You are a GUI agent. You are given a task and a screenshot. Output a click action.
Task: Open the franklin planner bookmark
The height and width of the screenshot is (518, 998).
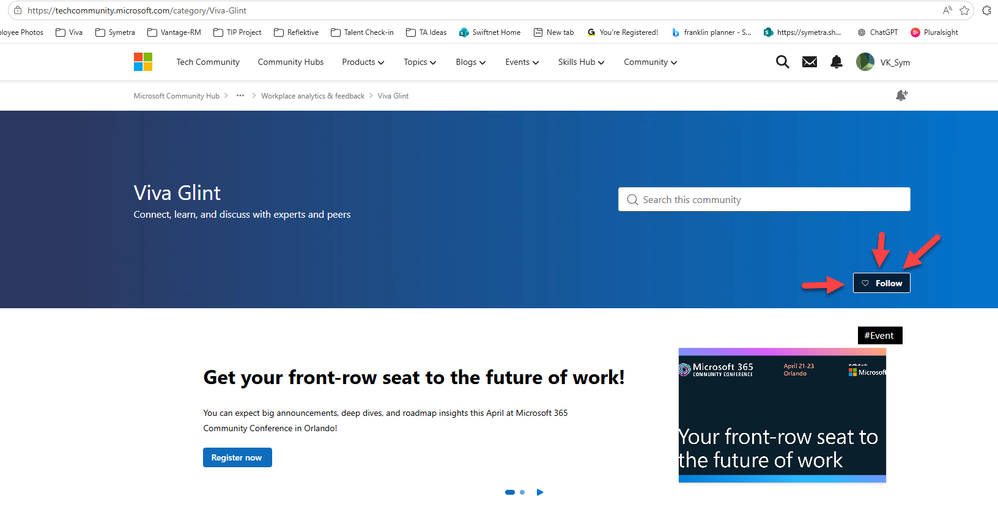click(711, 32)
